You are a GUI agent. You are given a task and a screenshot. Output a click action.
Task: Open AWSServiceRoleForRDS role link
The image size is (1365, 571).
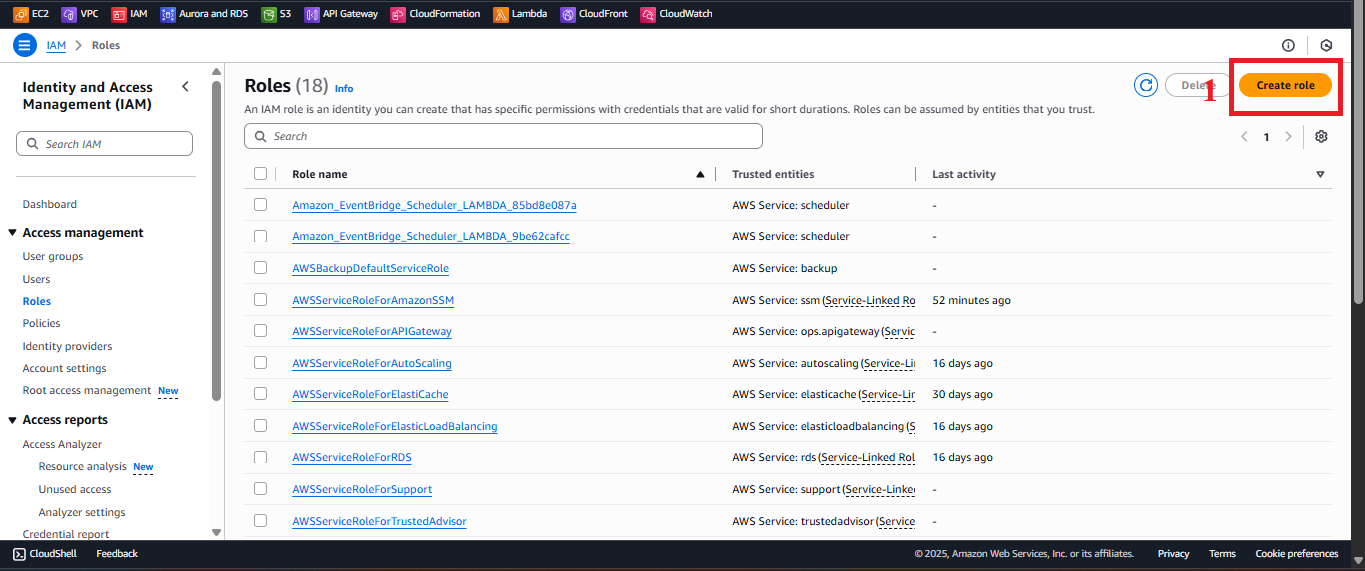coord(352,458)
